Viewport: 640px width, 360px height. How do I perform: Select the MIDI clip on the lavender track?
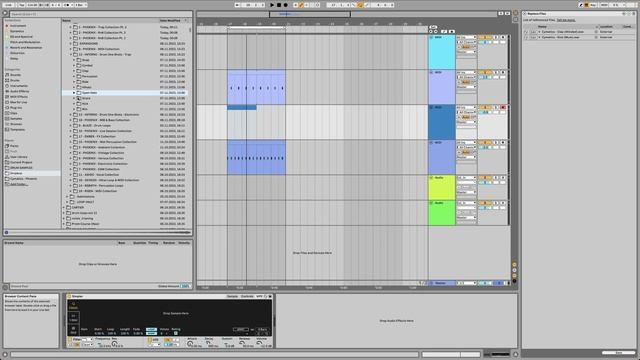[256, 87]
